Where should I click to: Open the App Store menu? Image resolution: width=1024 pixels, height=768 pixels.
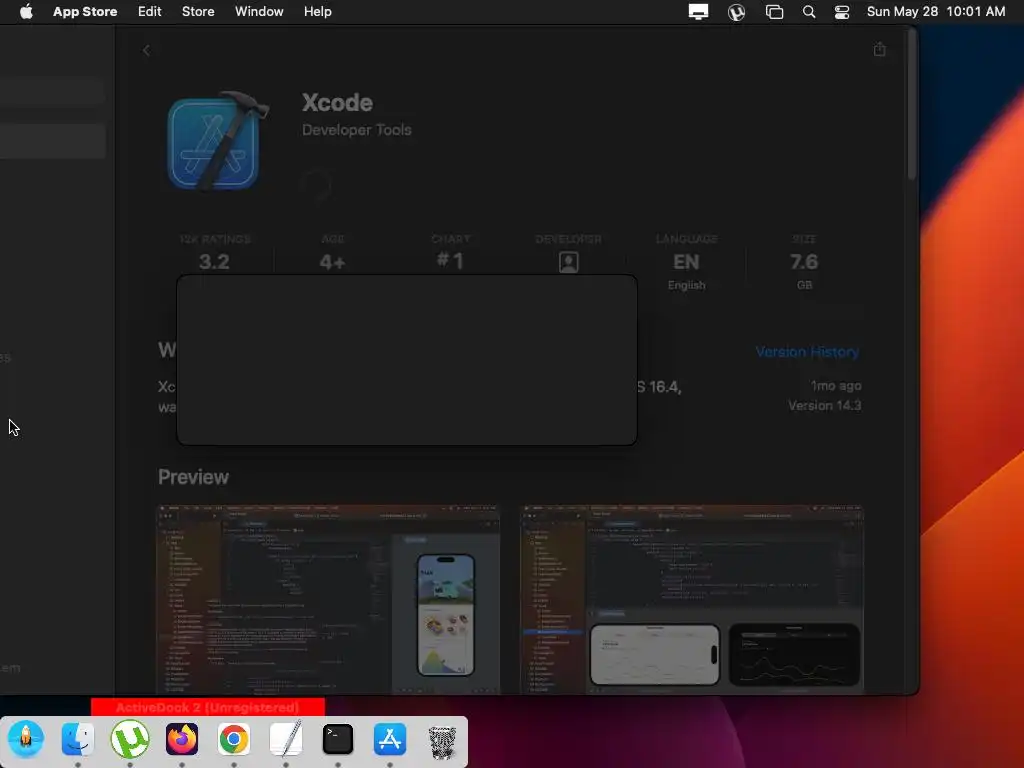(x=85, y=11)
